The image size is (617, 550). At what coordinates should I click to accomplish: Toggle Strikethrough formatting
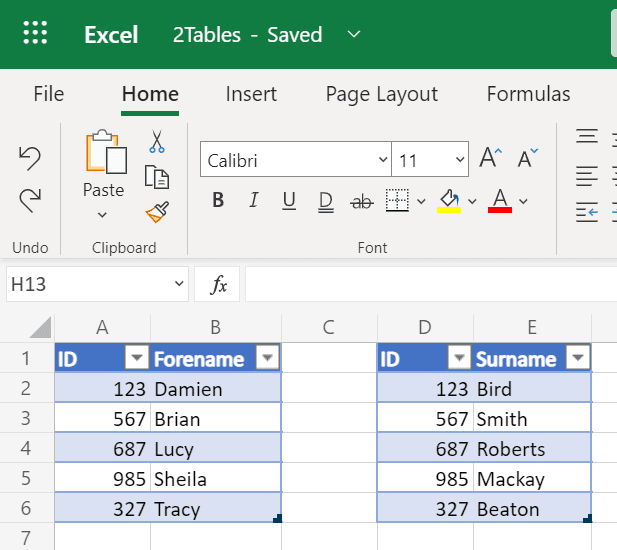[x=361, y=202]
